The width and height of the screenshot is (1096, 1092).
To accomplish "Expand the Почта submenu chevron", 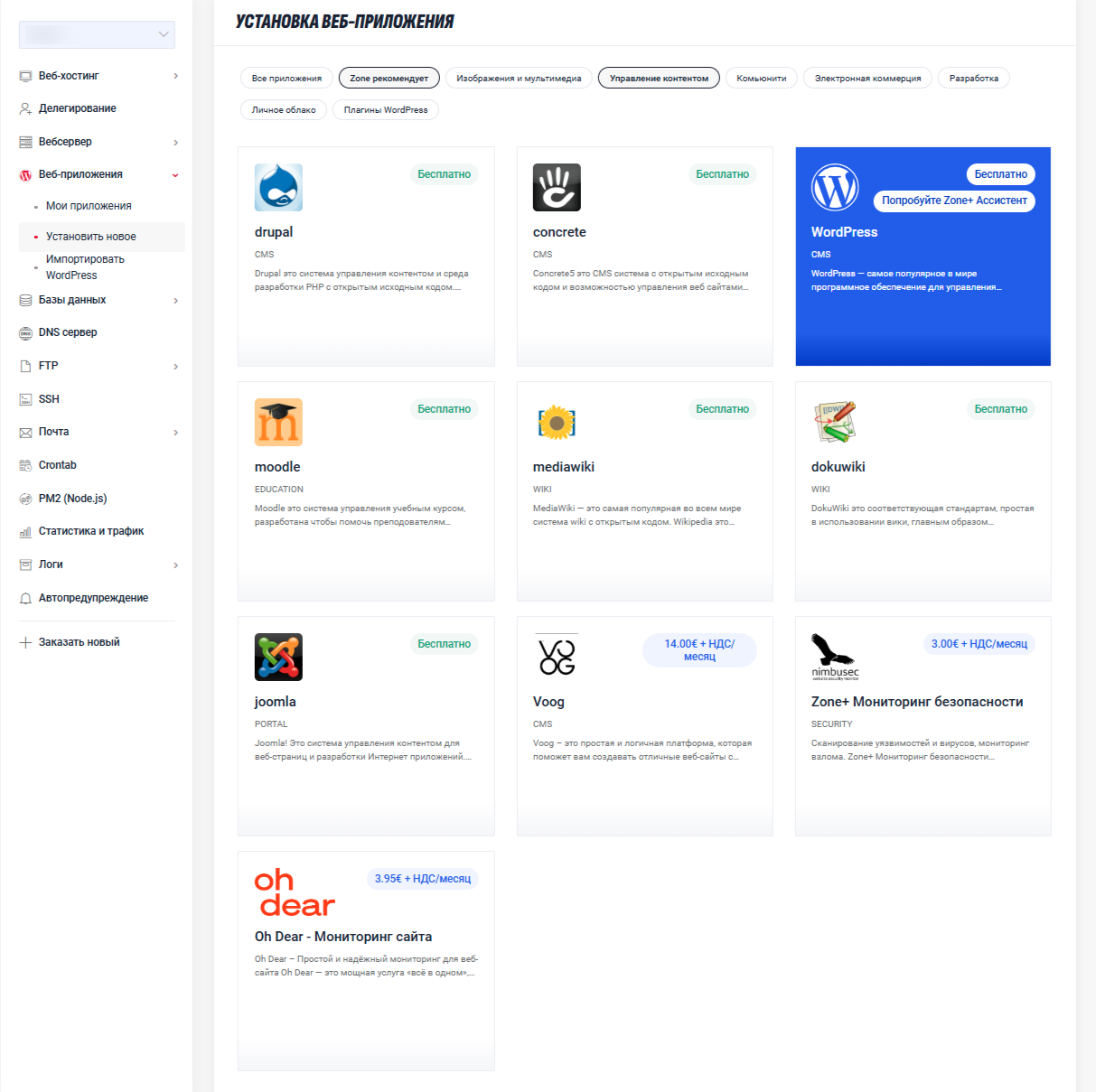I will 175,433.
